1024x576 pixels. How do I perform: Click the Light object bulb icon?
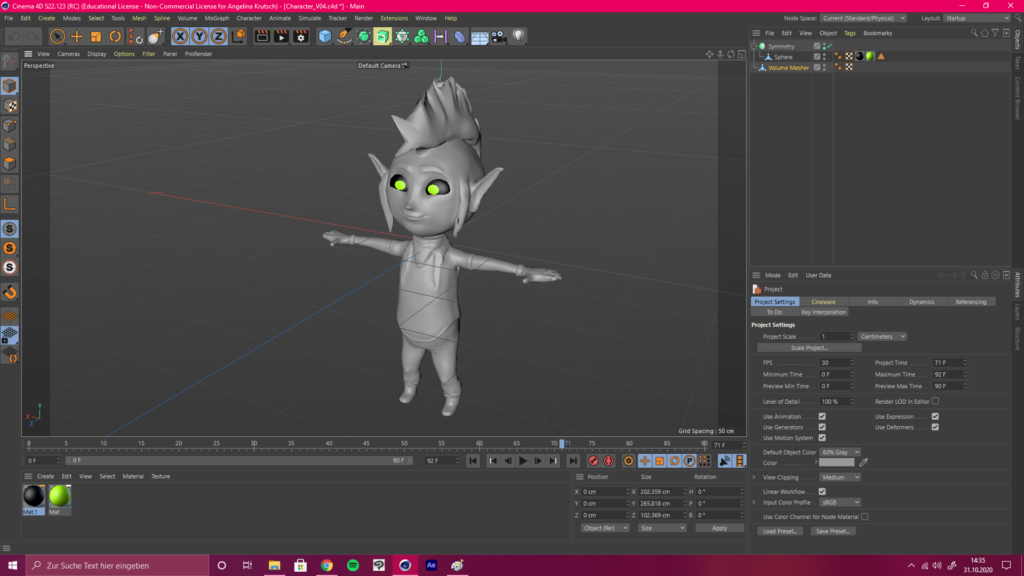tap(518, 36)
